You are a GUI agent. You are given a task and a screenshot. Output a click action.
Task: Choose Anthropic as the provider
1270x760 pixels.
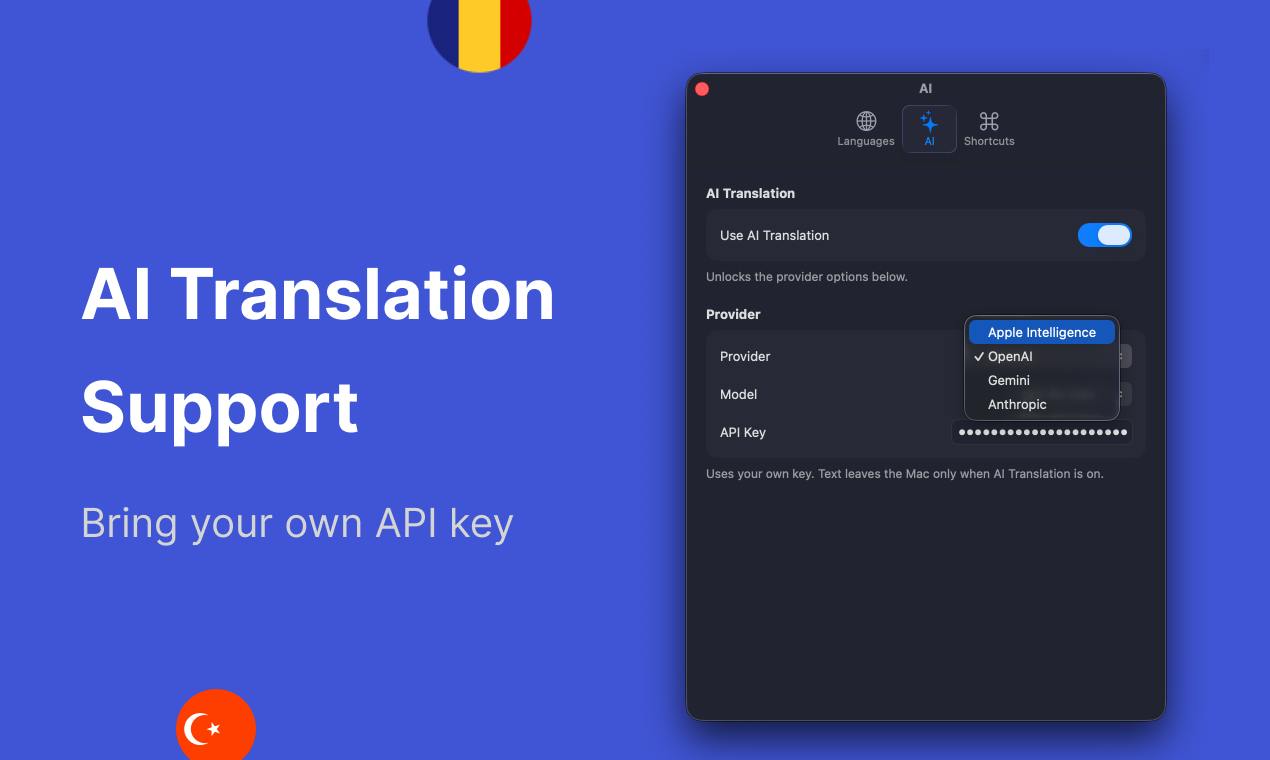tap(1042, 404)
